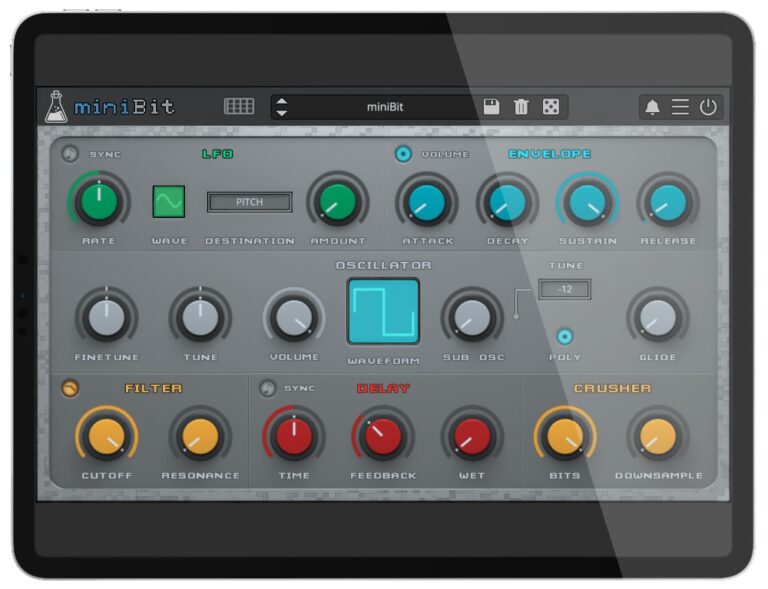Open the preset browser grid icon
Image resolution: width=768 pixels, height=589 pixels.
coord(239,106)
